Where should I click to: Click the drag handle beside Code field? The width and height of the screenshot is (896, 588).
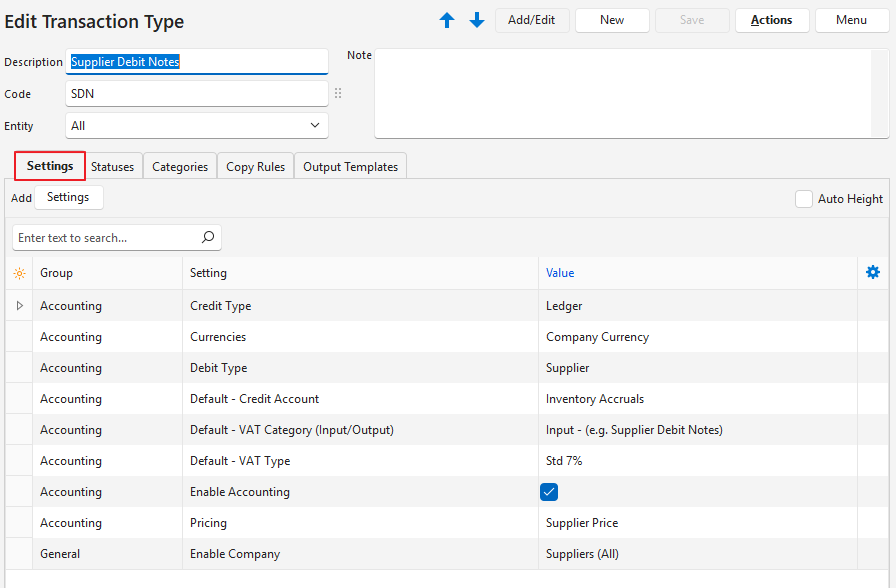pyautogui.click(x=338, y=94)
